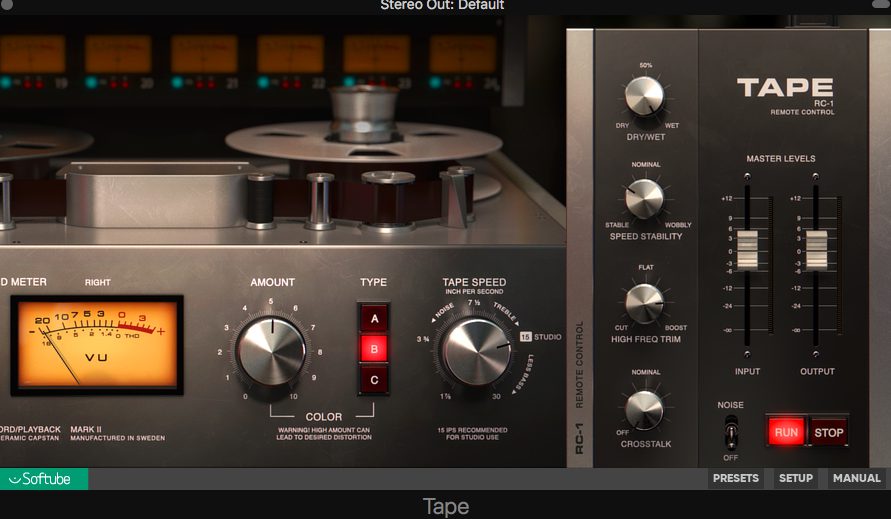Click the MASTER LEVELS label
This screenshot has width=891, height=519.
[781, 159]
